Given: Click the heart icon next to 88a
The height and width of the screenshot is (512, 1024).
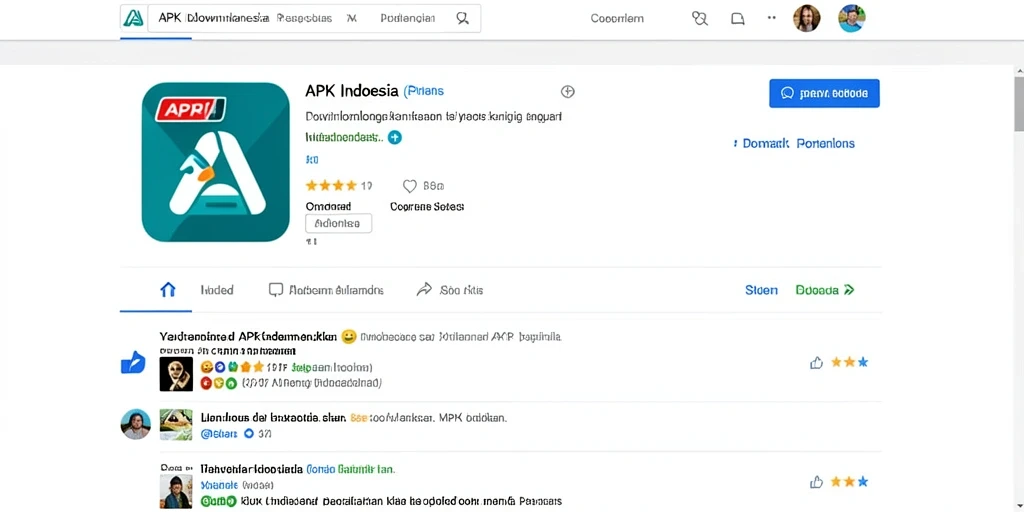Looking at the screenshot, I should 409,186.
